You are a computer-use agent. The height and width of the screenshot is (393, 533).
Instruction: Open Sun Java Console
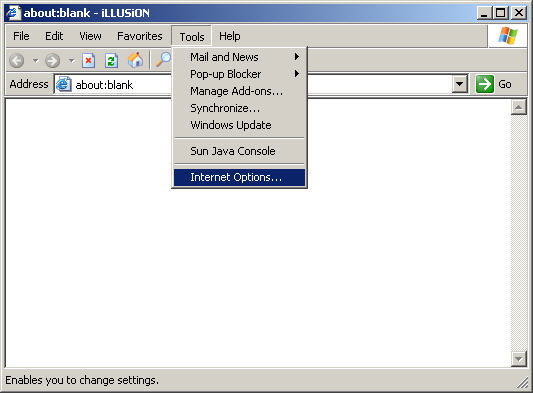pyautogui.click(x=240, y=151)
